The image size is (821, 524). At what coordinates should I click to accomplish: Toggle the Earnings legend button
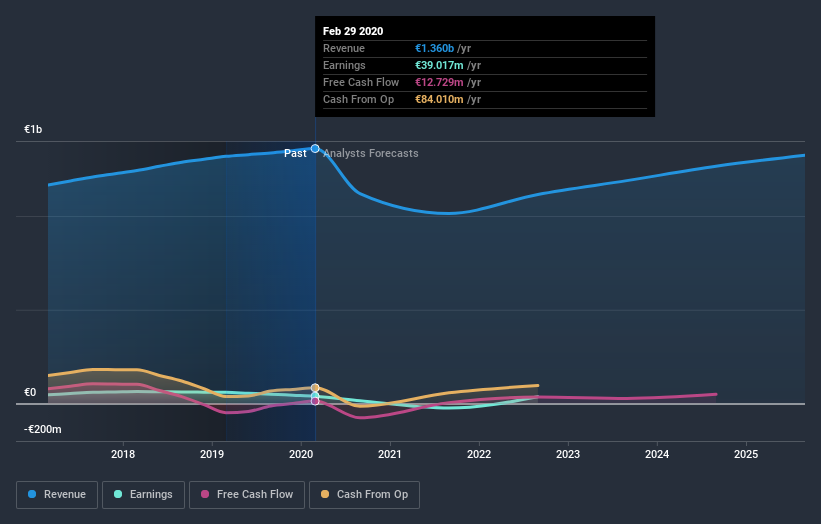pyautogui.click(x=143, y=495)
